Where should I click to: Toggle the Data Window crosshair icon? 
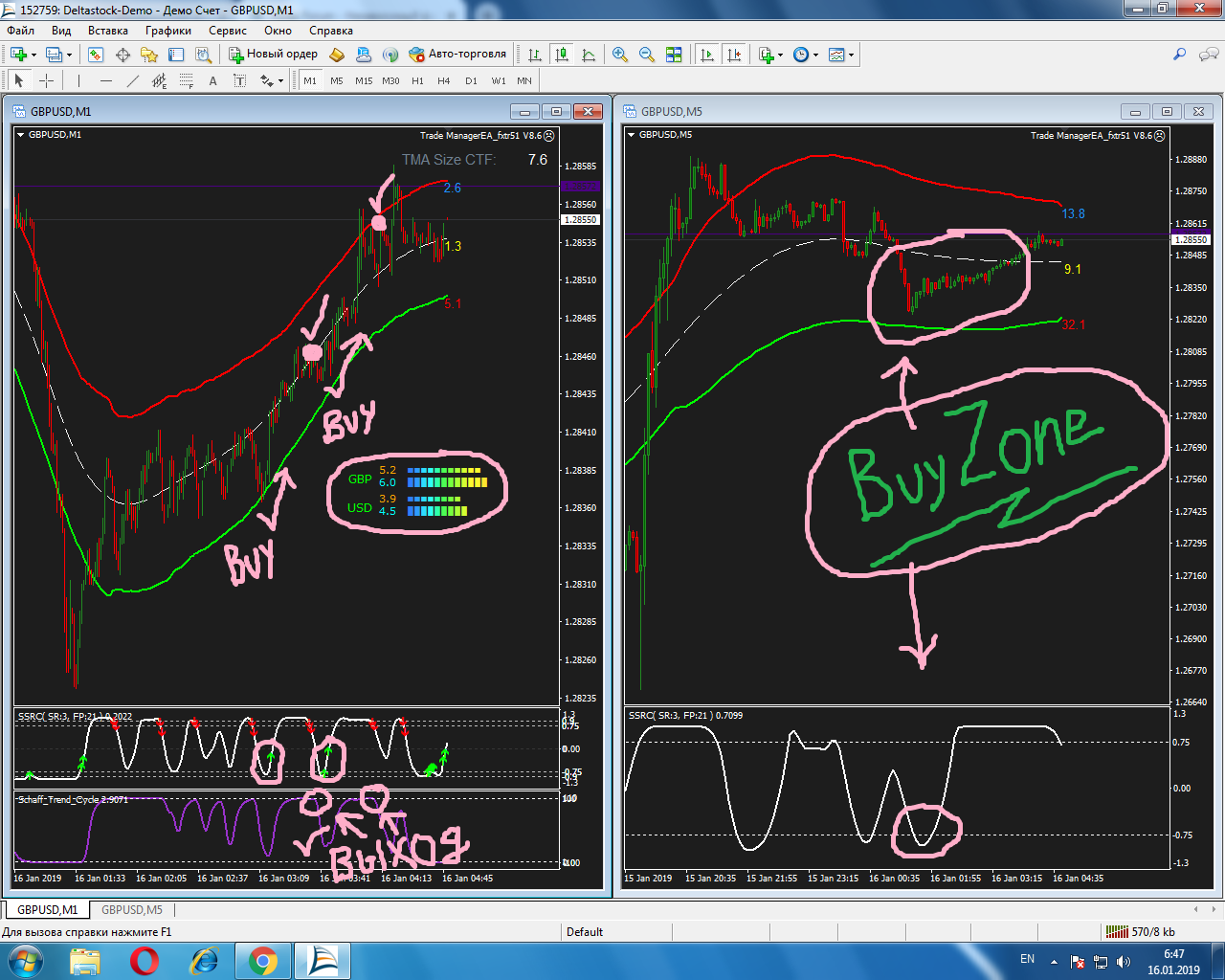point(122,55)
